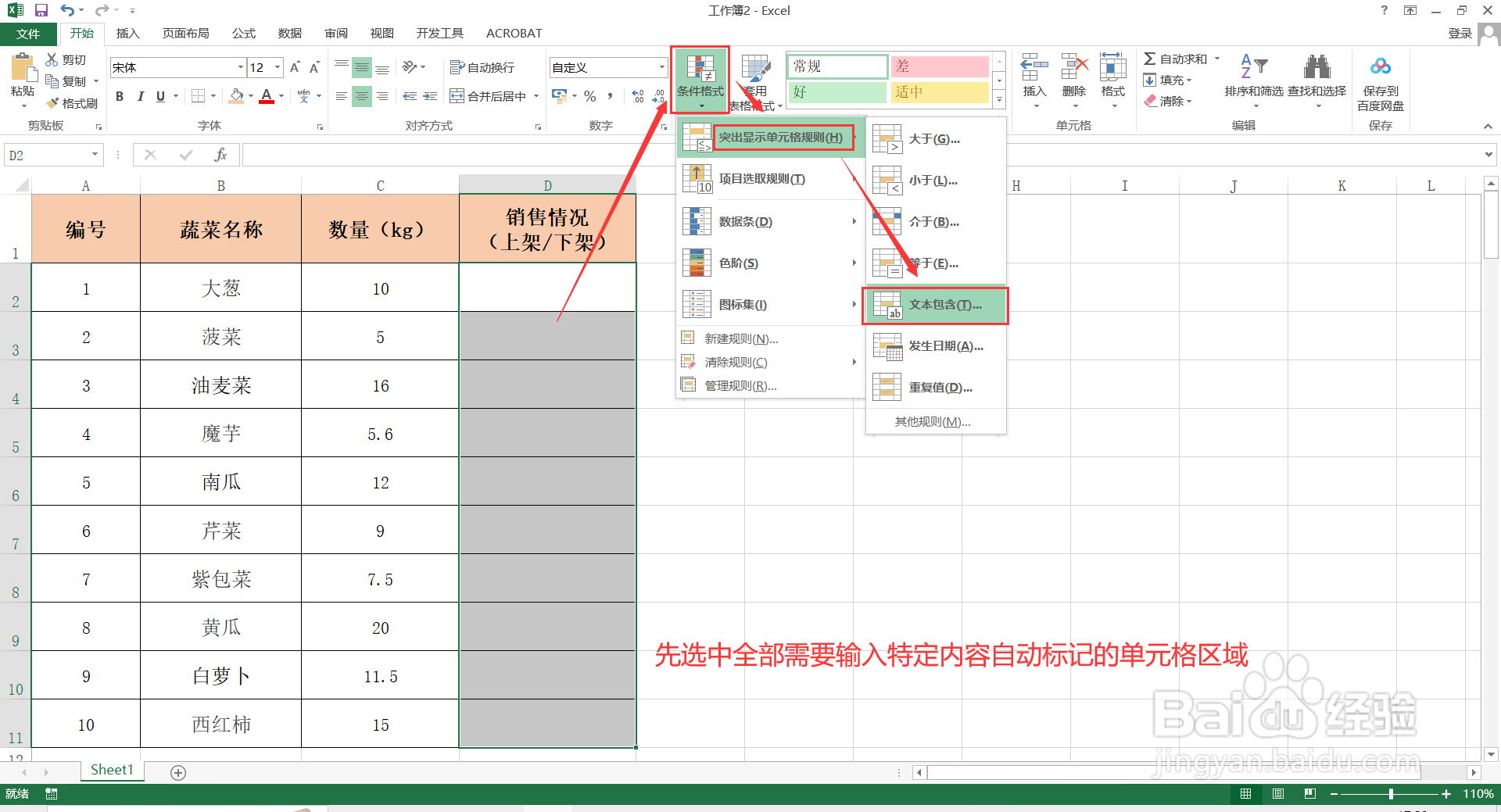Open the 宋体 font name dropdown

coord(240,67)
